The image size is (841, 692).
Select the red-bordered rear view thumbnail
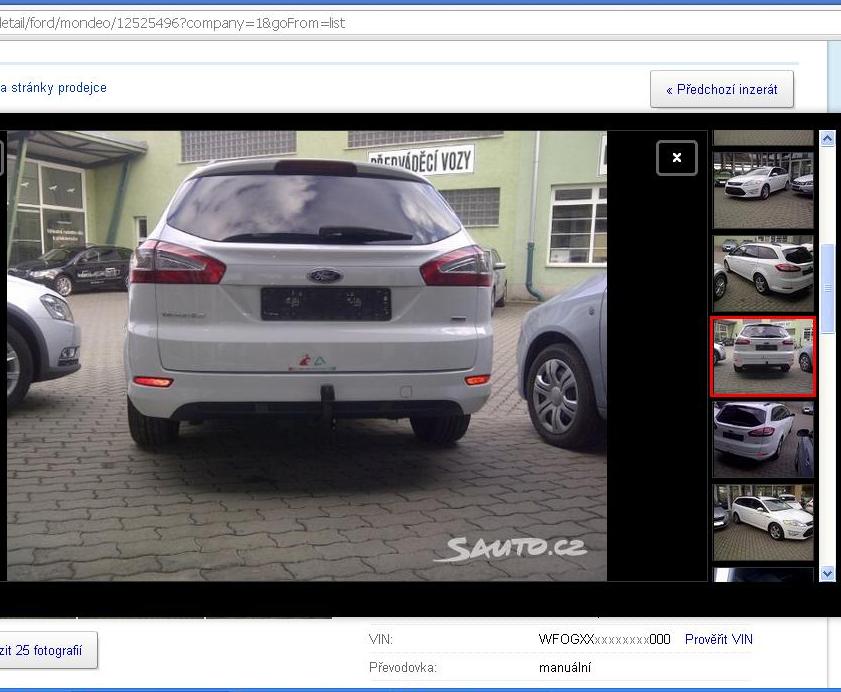tap(763, 357)
